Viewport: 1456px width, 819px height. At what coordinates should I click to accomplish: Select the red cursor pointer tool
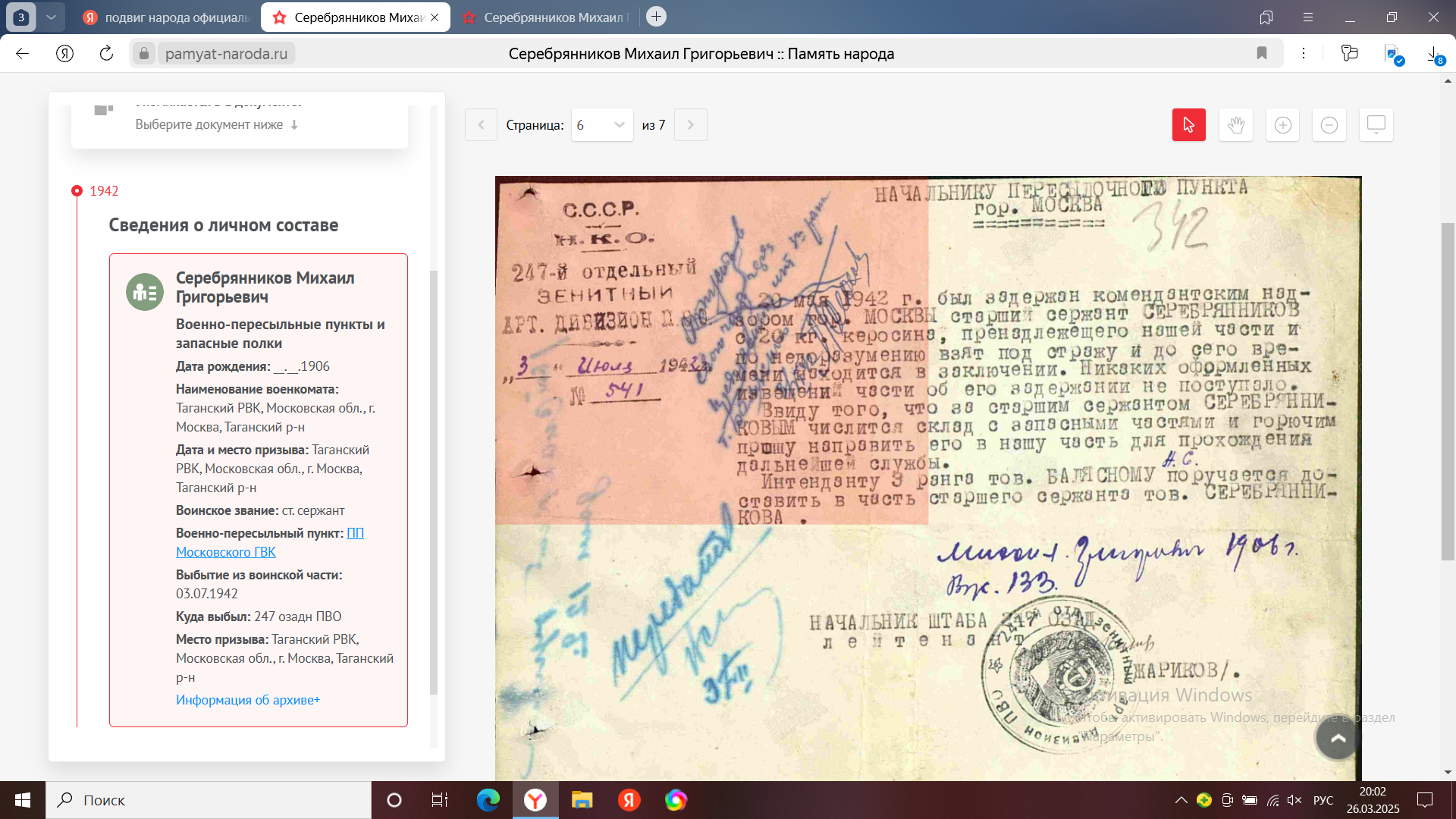tap(1188, 125)
